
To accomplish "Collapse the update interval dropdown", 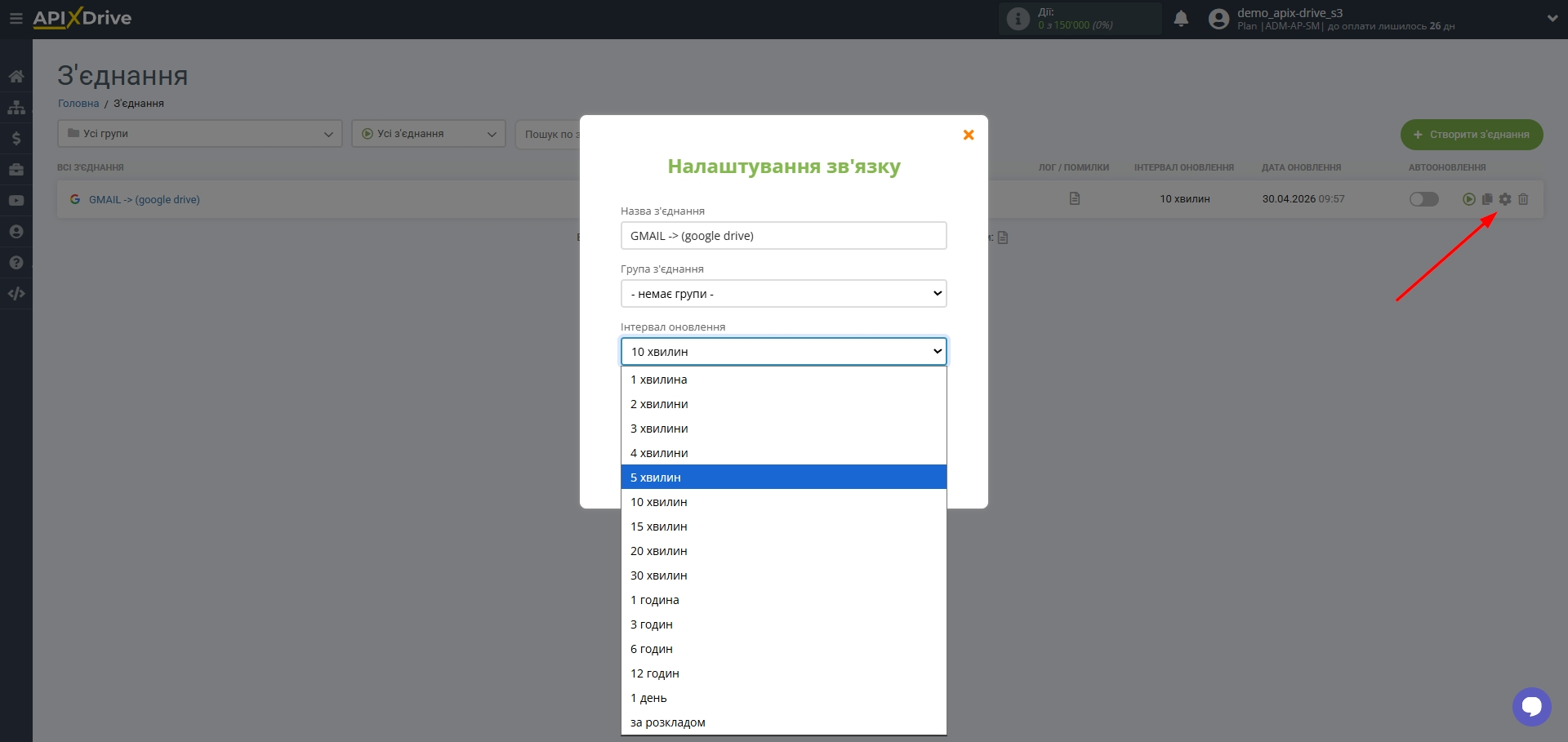I will (783, 352).
